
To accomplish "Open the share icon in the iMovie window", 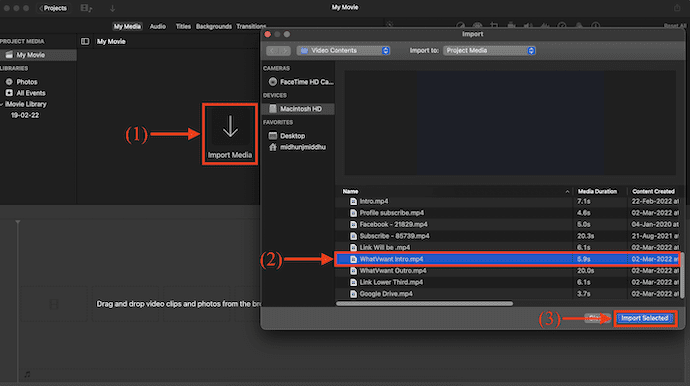I will 677,7.
